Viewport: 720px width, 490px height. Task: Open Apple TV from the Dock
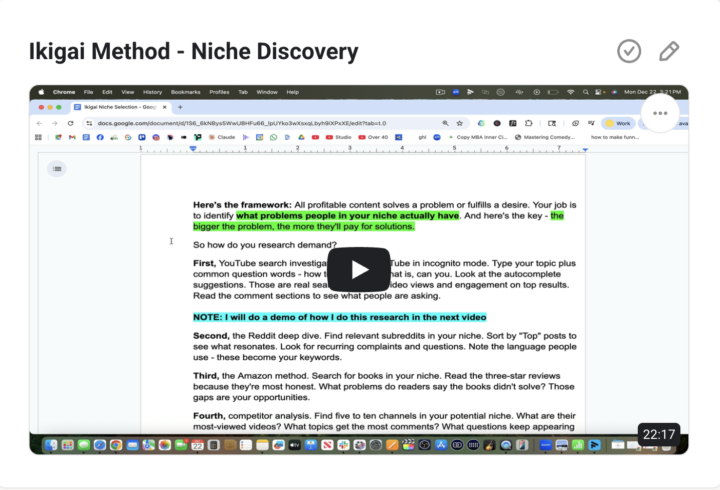(295, 445)
